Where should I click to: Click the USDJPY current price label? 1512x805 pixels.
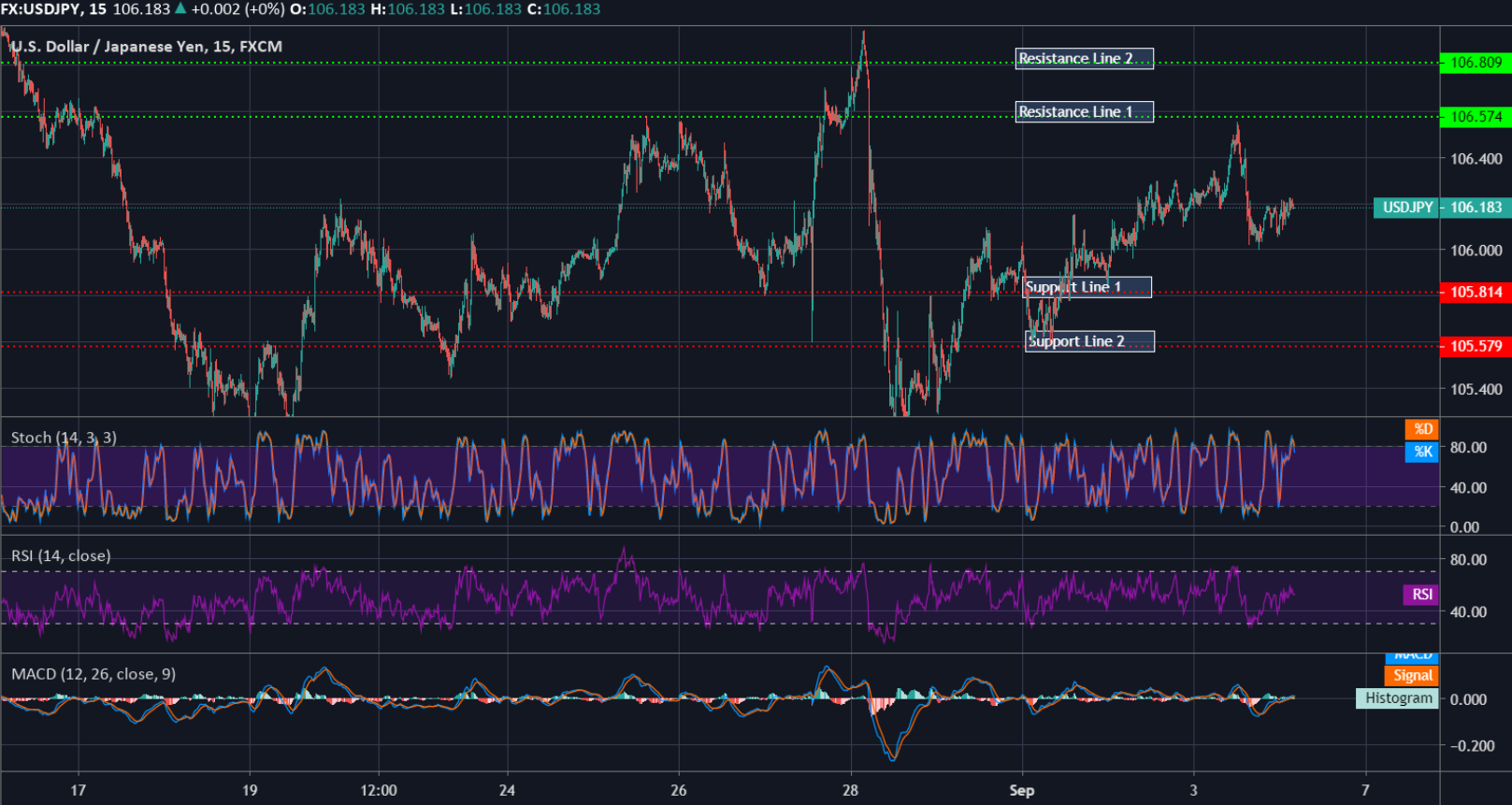tap(1407, 208)
